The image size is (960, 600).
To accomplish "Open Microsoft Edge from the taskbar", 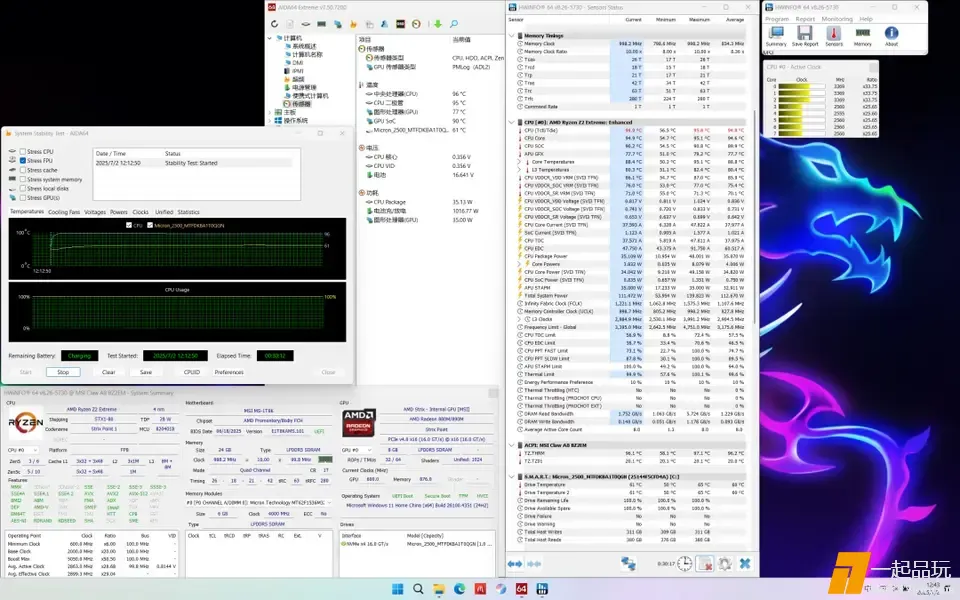I will tap(460, 589).
